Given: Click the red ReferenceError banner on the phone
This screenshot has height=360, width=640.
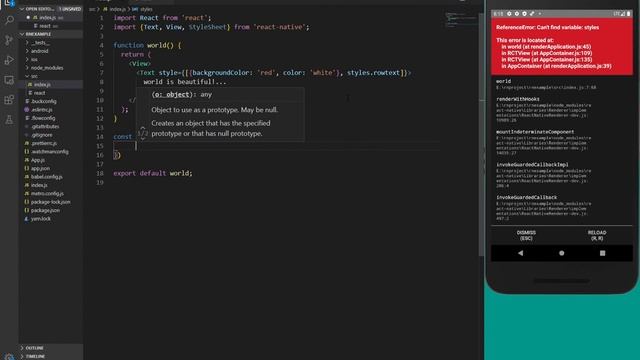Looking at the screenshot, I should [562, 47].
